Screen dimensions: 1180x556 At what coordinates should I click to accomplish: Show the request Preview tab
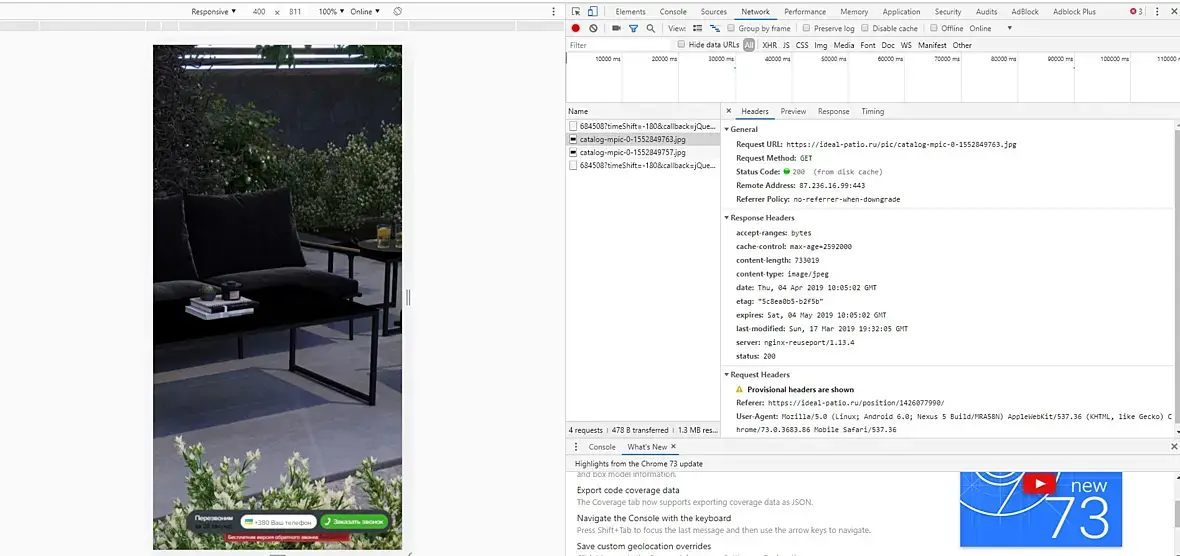[793, 111]
